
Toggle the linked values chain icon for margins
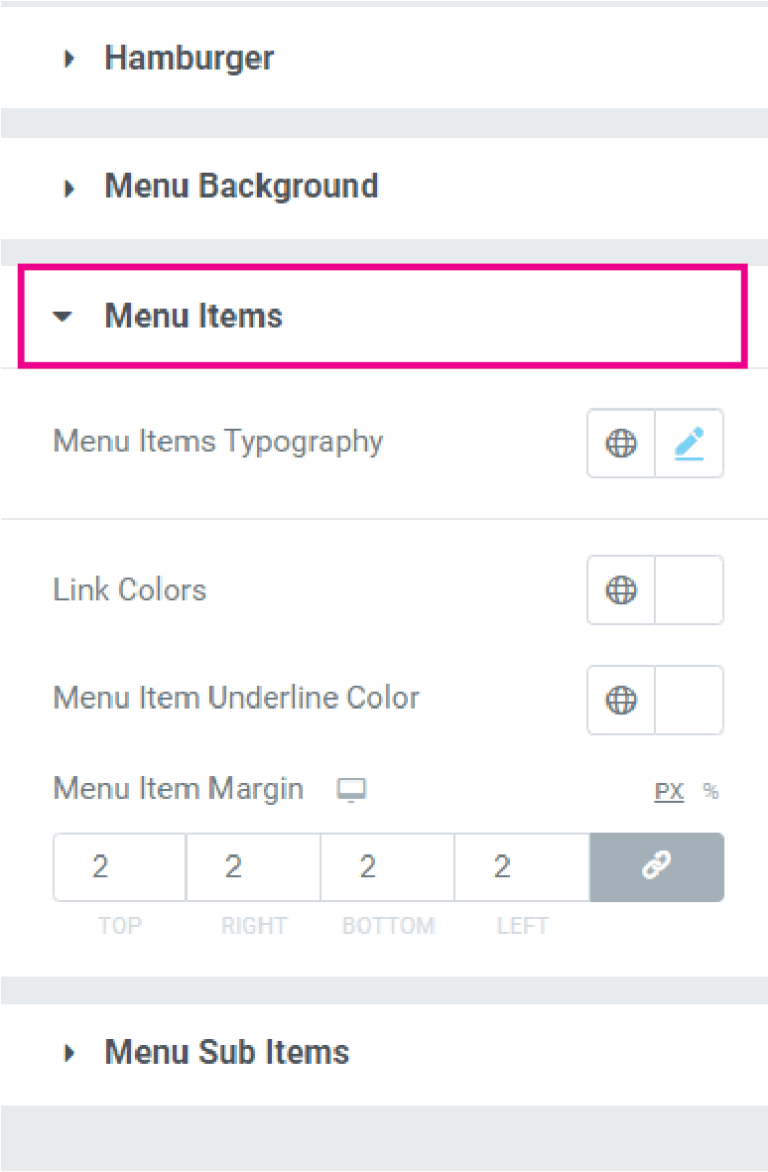click(x=656, y=867)
